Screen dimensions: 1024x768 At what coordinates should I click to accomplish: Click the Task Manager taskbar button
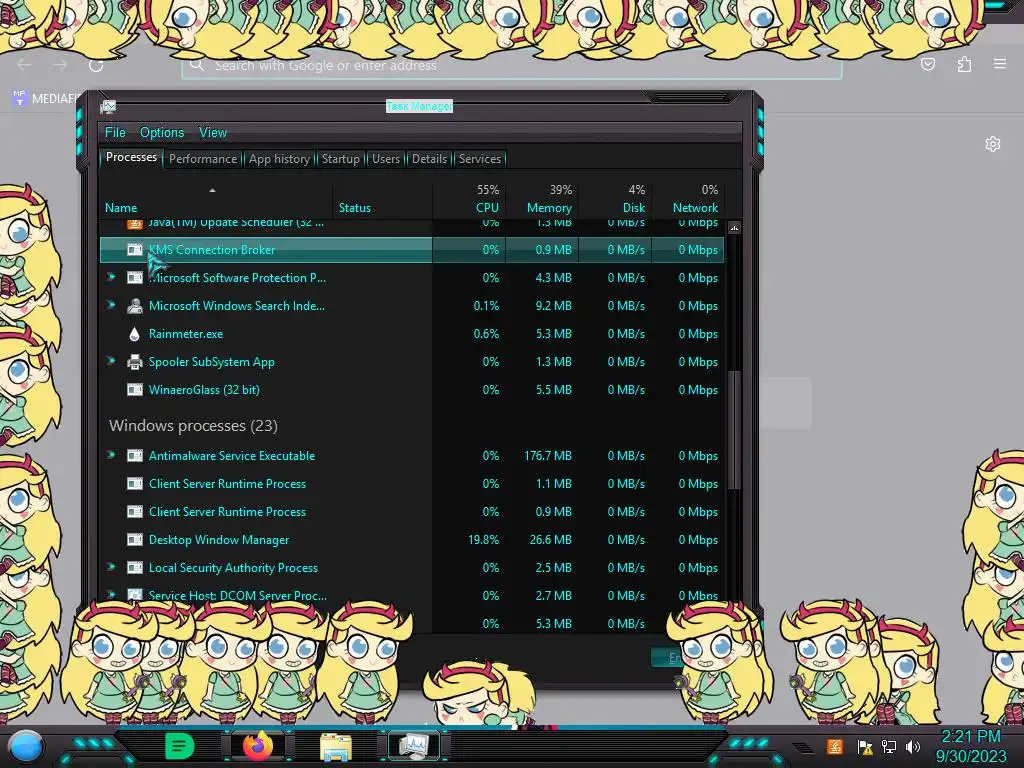tap(414, 745)
